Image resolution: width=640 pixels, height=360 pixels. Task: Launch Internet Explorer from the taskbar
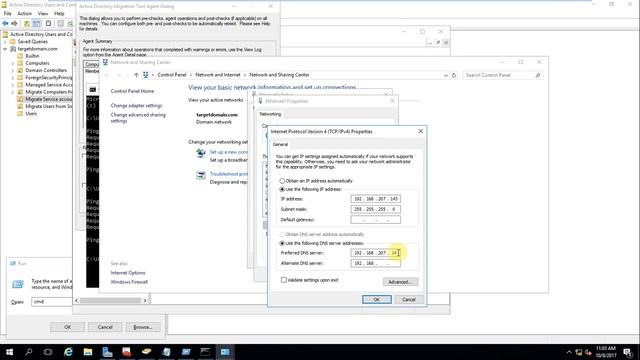point(68,352)
